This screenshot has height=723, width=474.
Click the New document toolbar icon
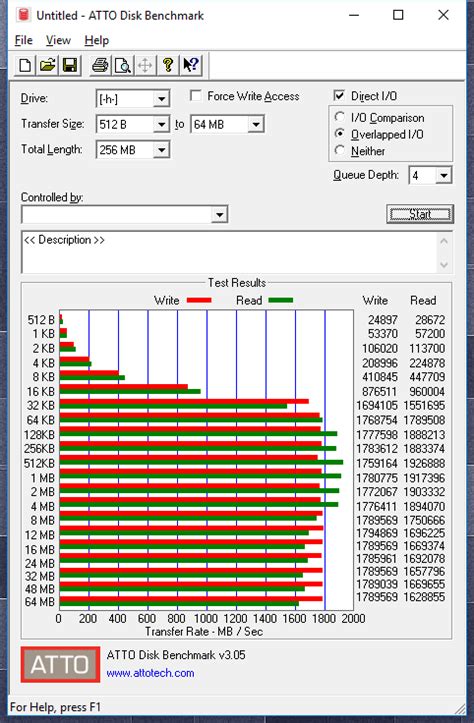pyautogui.click(x=25, y=65)
